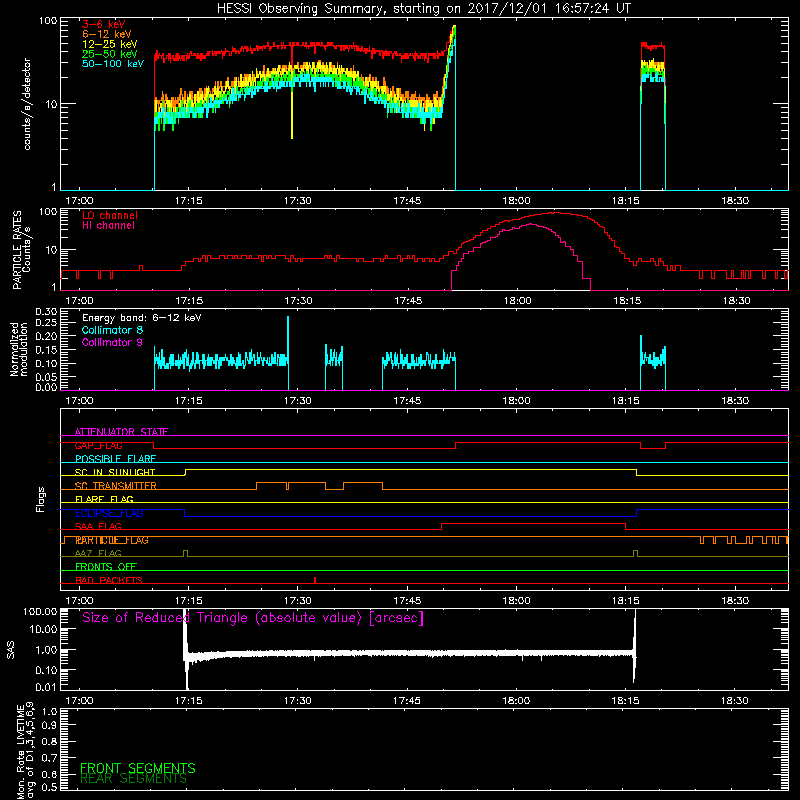Click the Normalized modulation axis title

(x=18, y=349)
